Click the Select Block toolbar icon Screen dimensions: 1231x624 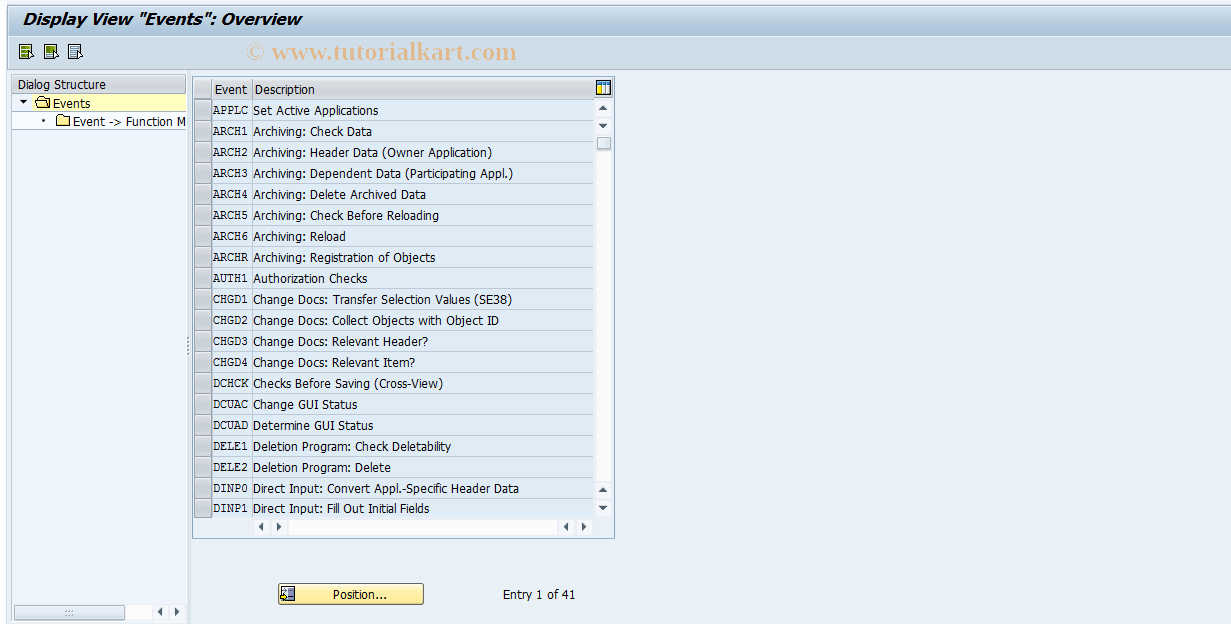(x=50, y=52)
